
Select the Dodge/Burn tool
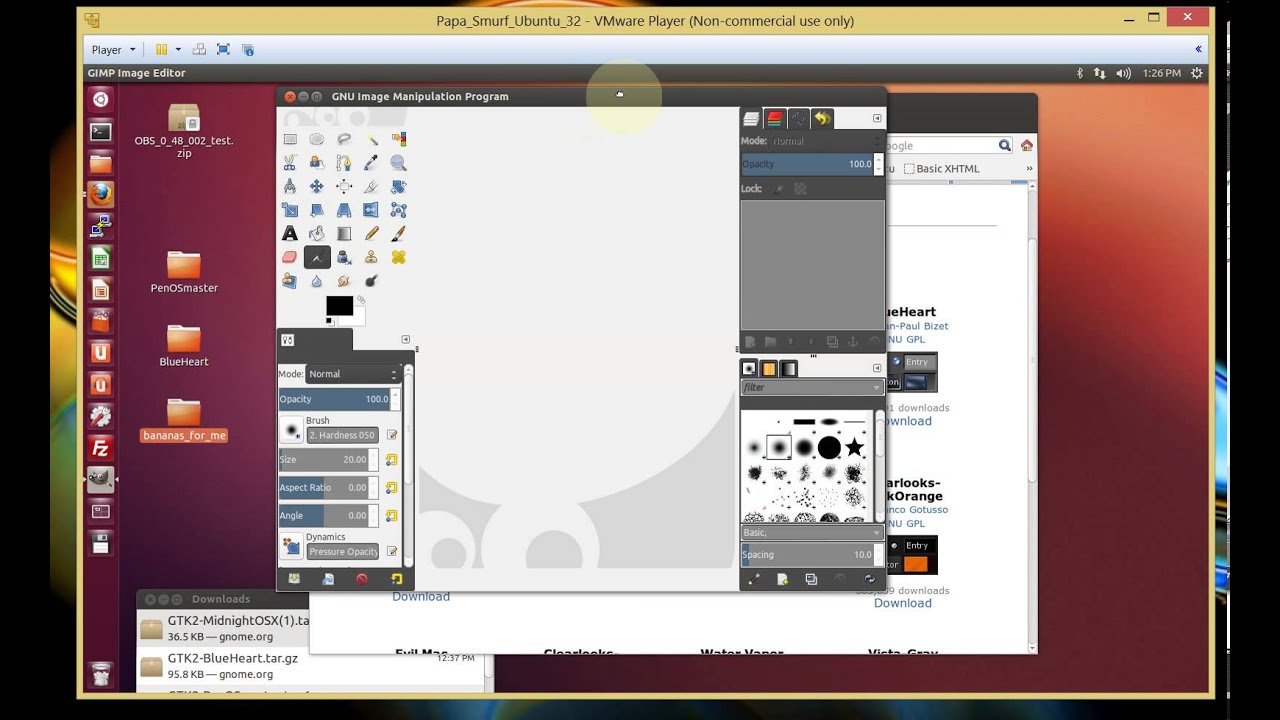(371, 281)
